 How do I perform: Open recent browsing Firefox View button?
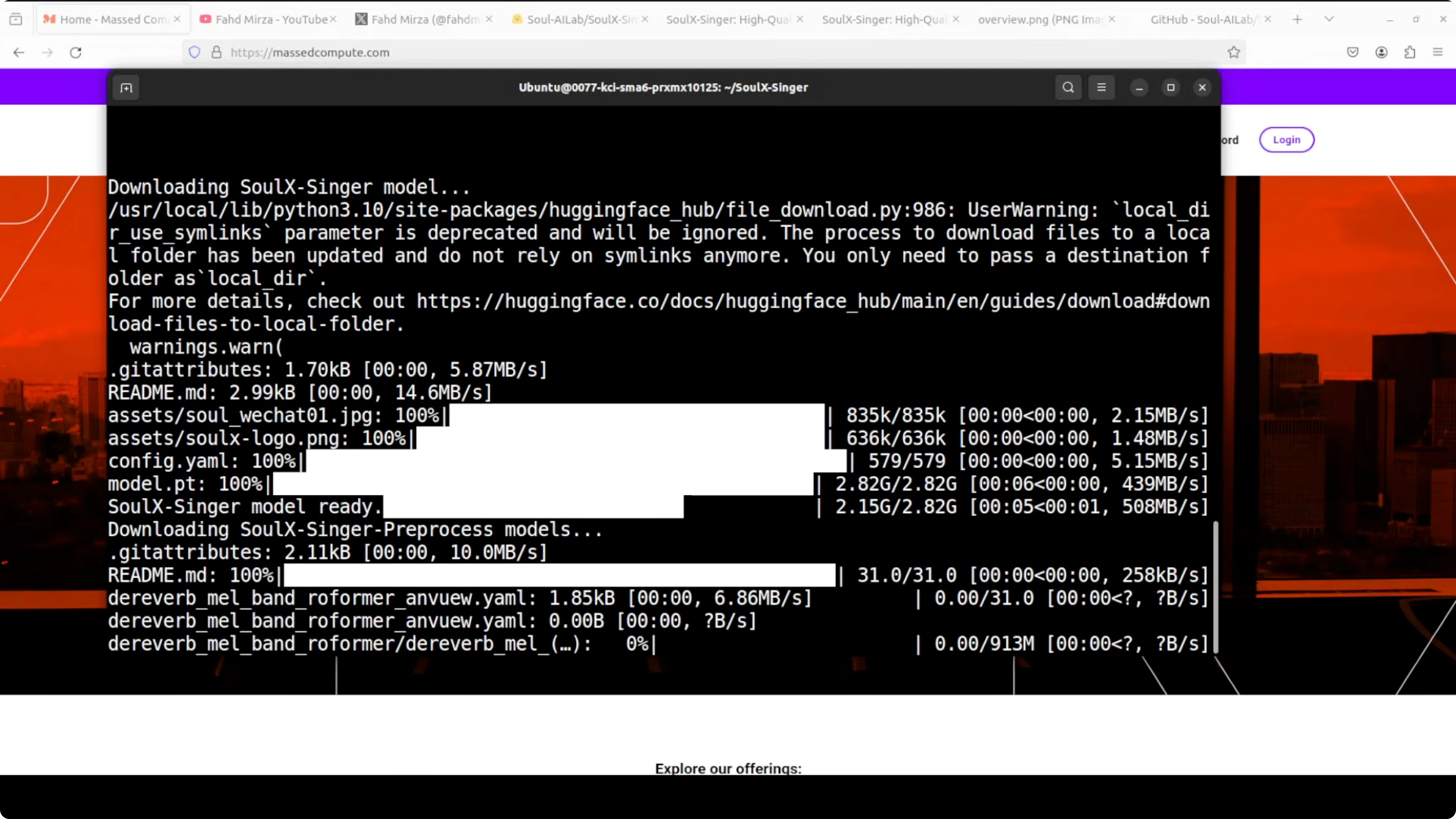point(16,19)
